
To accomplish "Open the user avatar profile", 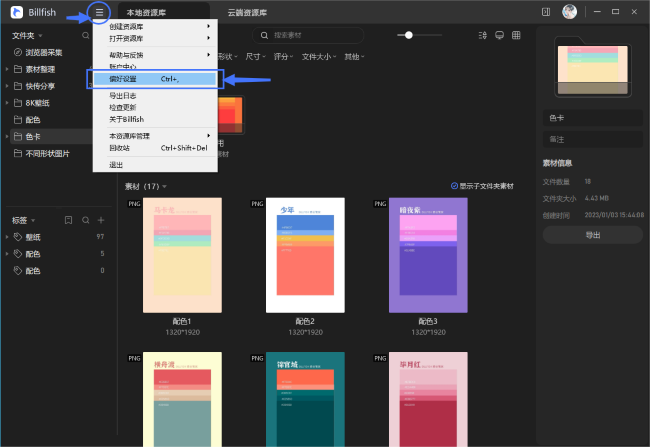I will 569,12.
